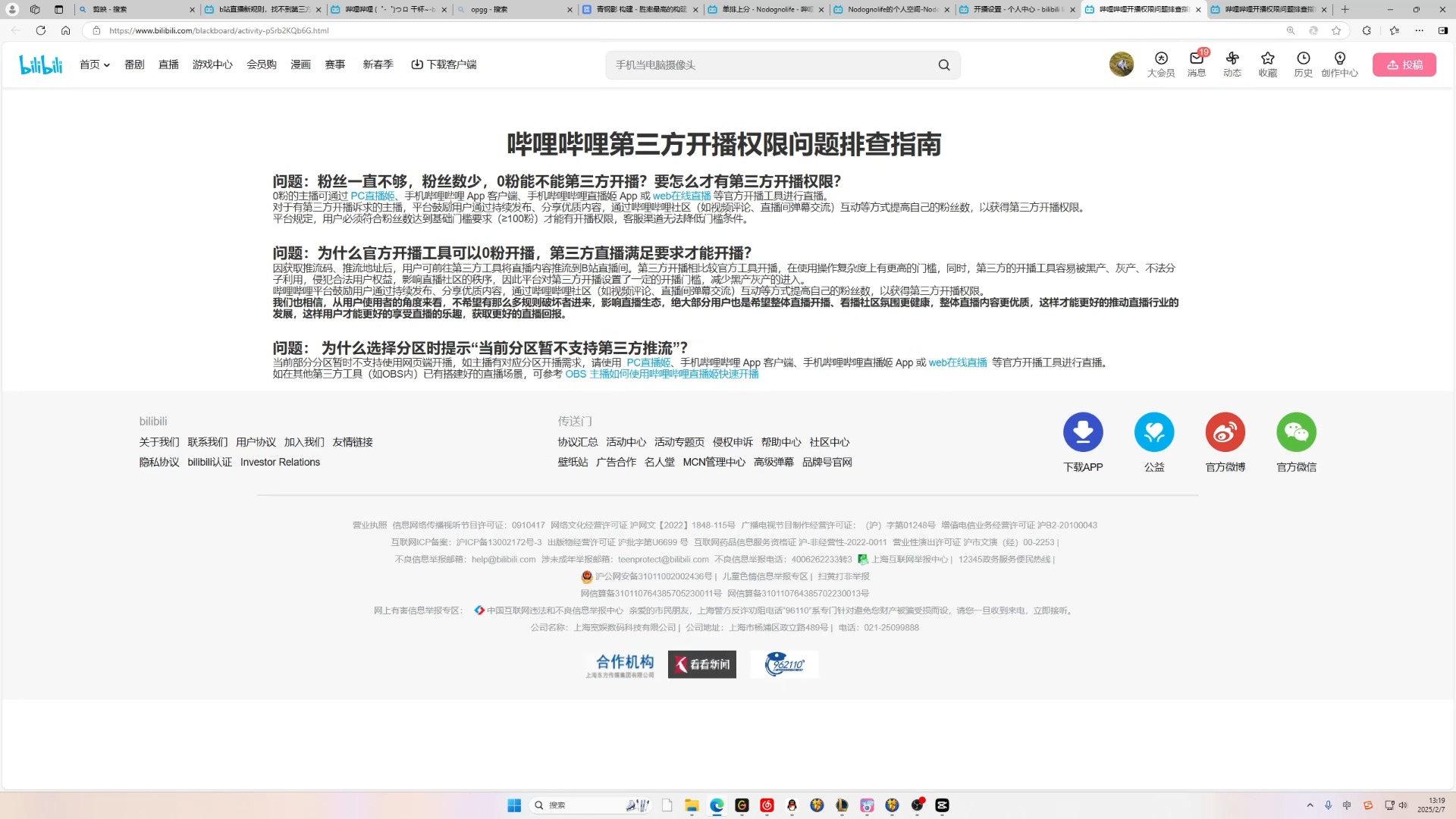Open 新春季 in the navigation
This screenshot has width=1456, height=819.
(378, 64)
